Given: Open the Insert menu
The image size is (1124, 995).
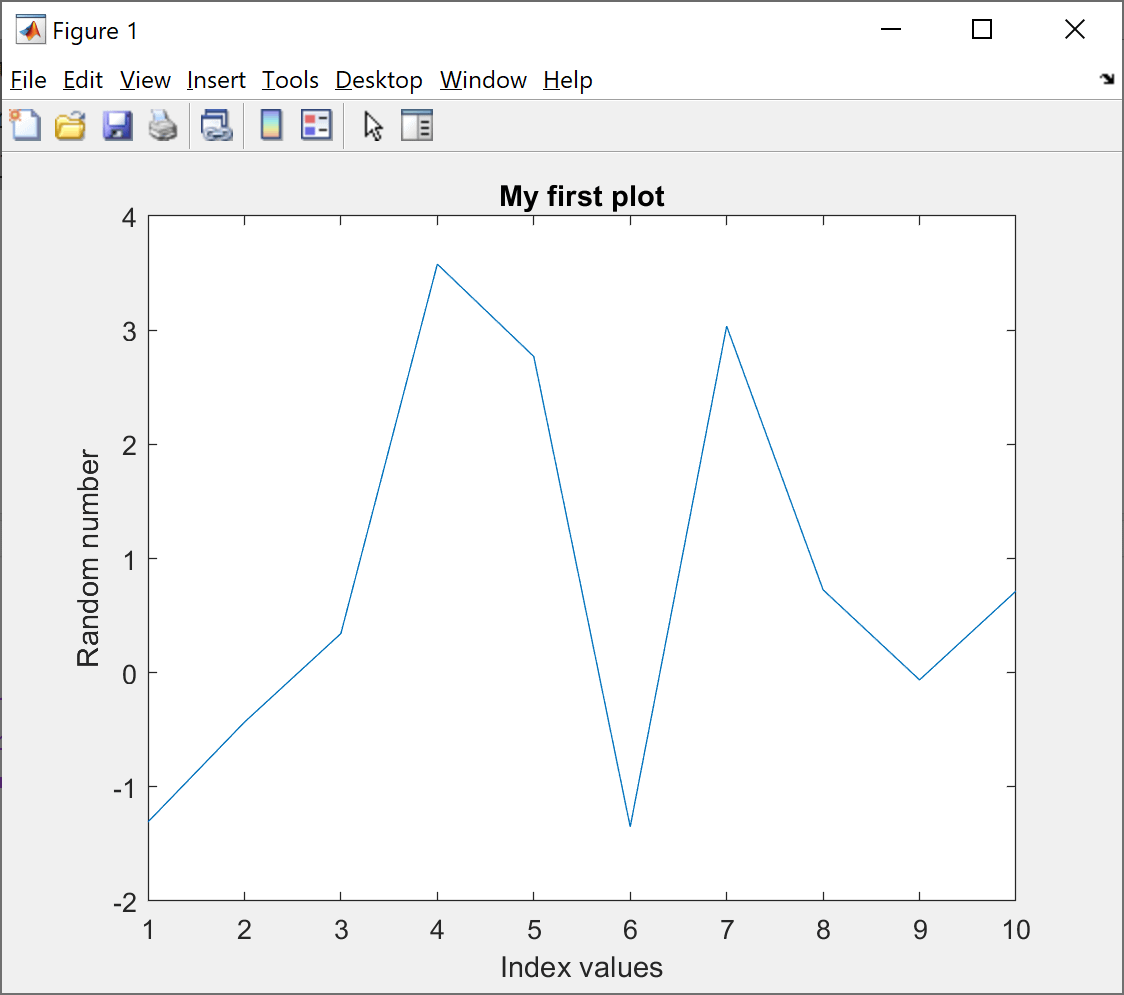Looking at the screenshot, I should pos(216,80).
